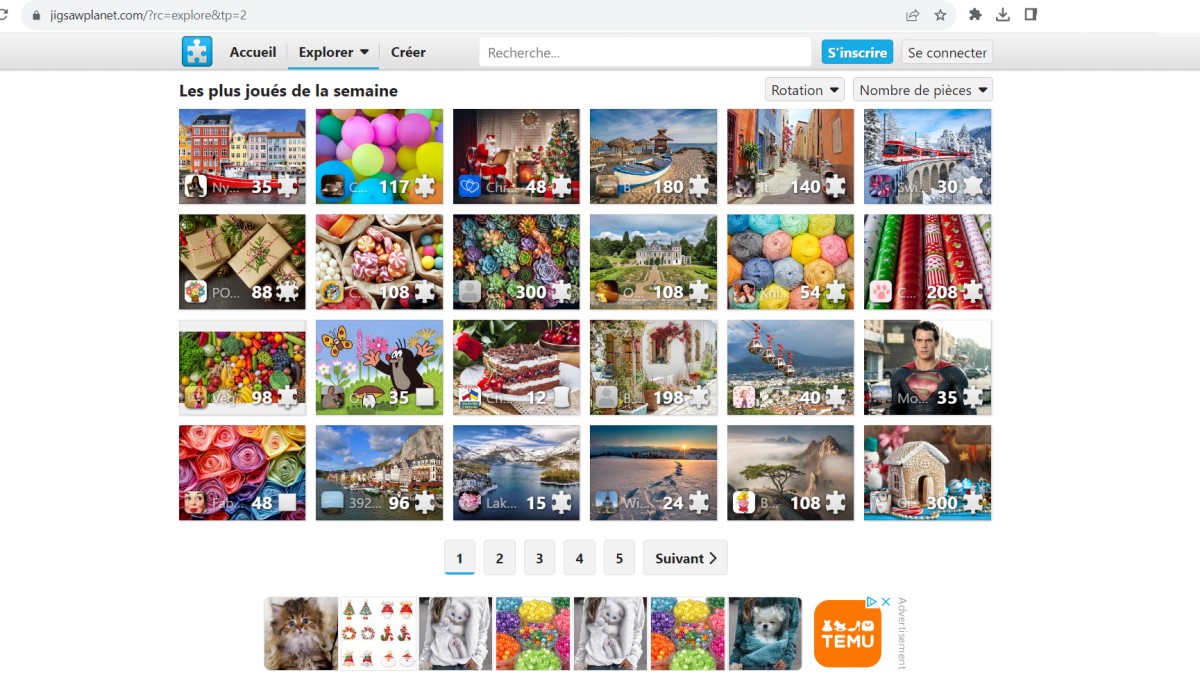Open the 300-piece succulents puzzle thumbnail
Screen dimensions: 1200x675
516,255
